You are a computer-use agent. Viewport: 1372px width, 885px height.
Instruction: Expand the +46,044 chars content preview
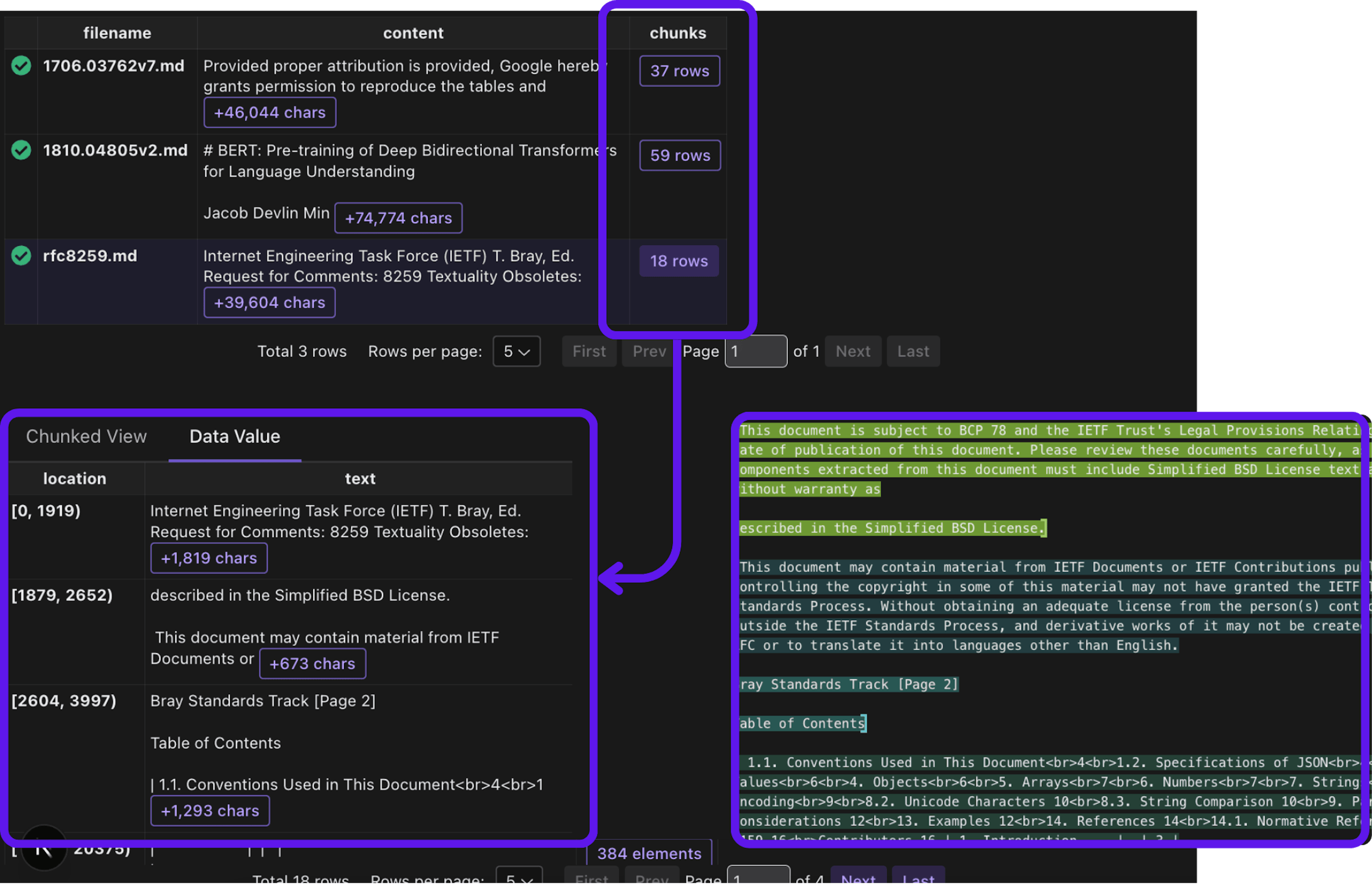(x=269, y=113)
